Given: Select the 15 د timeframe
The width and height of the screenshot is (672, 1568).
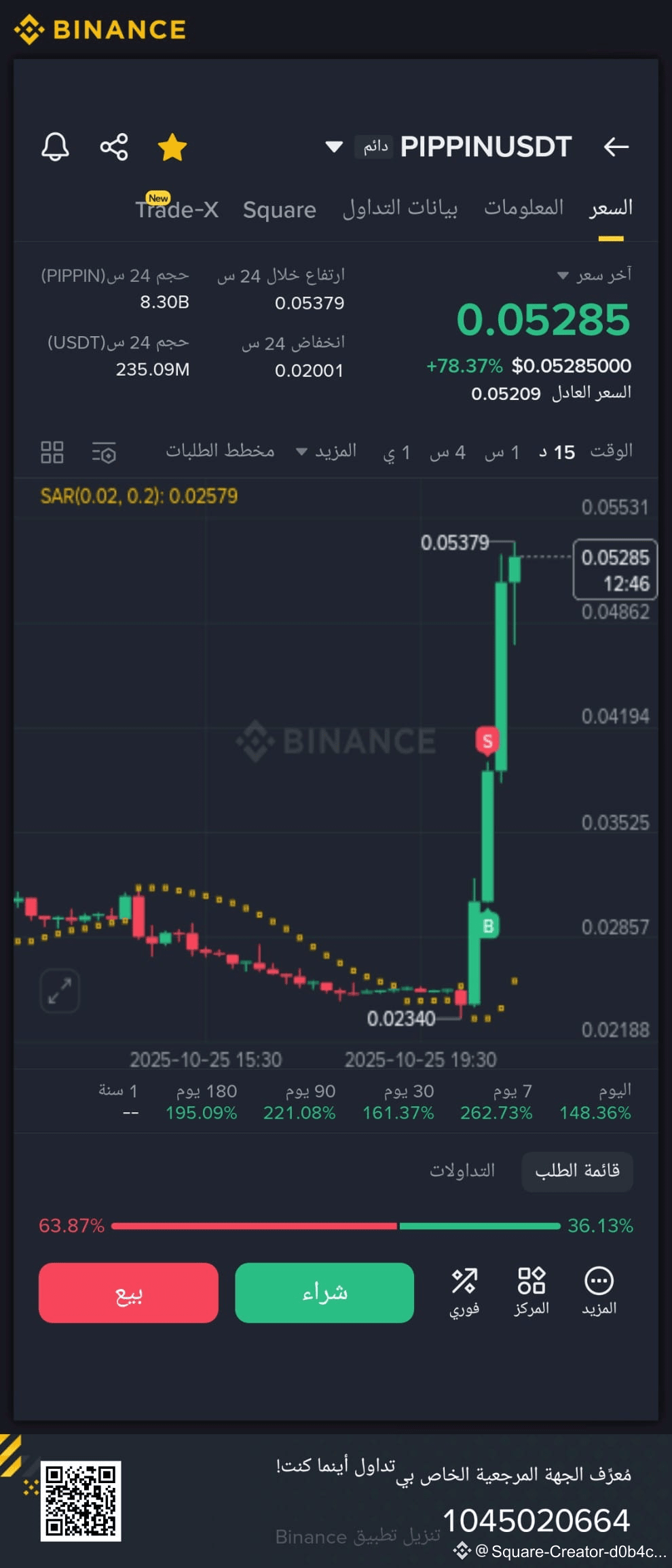Looking at the screenshot, I should click(x=557, y=452).
